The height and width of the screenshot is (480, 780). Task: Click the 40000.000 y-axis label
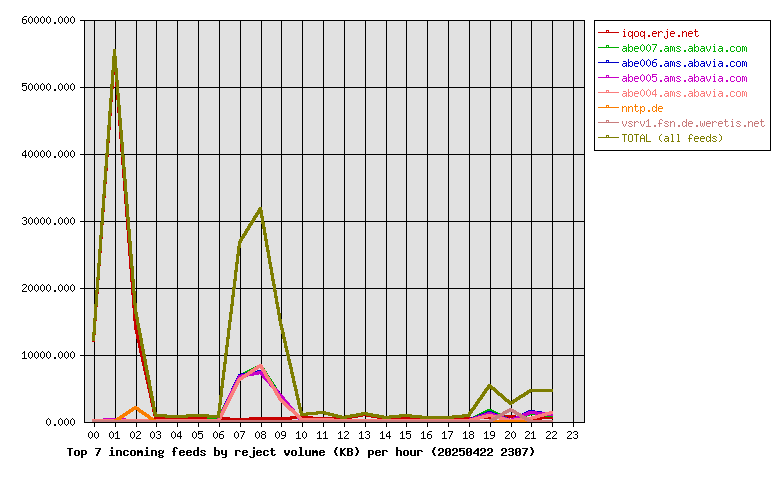coord(49,155)
